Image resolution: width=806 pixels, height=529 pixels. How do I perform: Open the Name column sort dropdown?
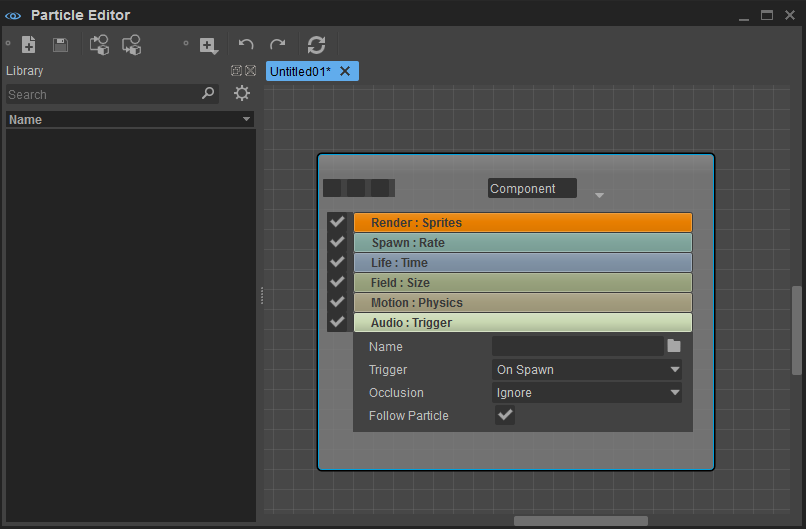pos(246,119)
